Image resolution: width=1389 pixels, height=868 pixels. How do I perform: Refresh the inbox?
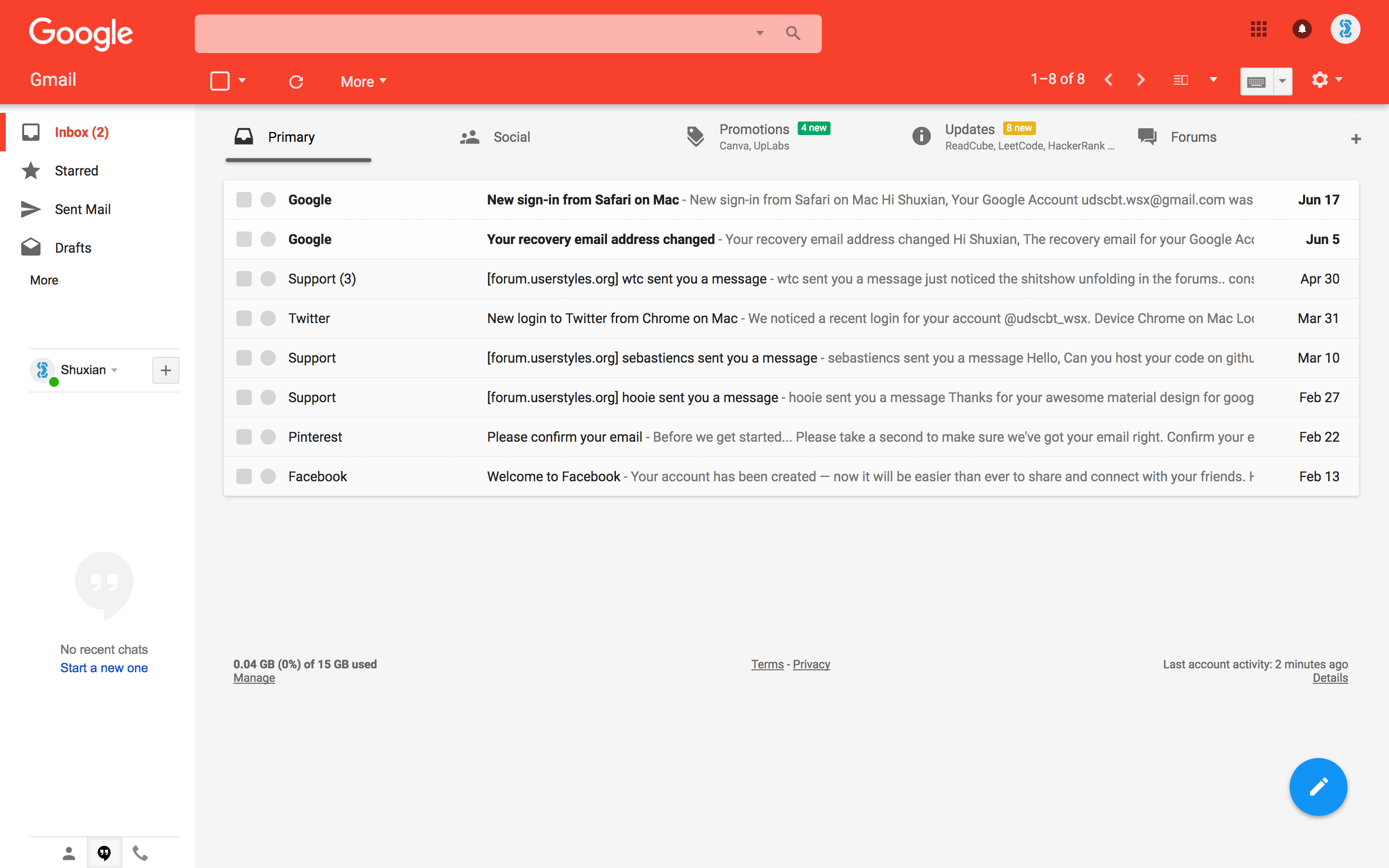tap(296, 81)
